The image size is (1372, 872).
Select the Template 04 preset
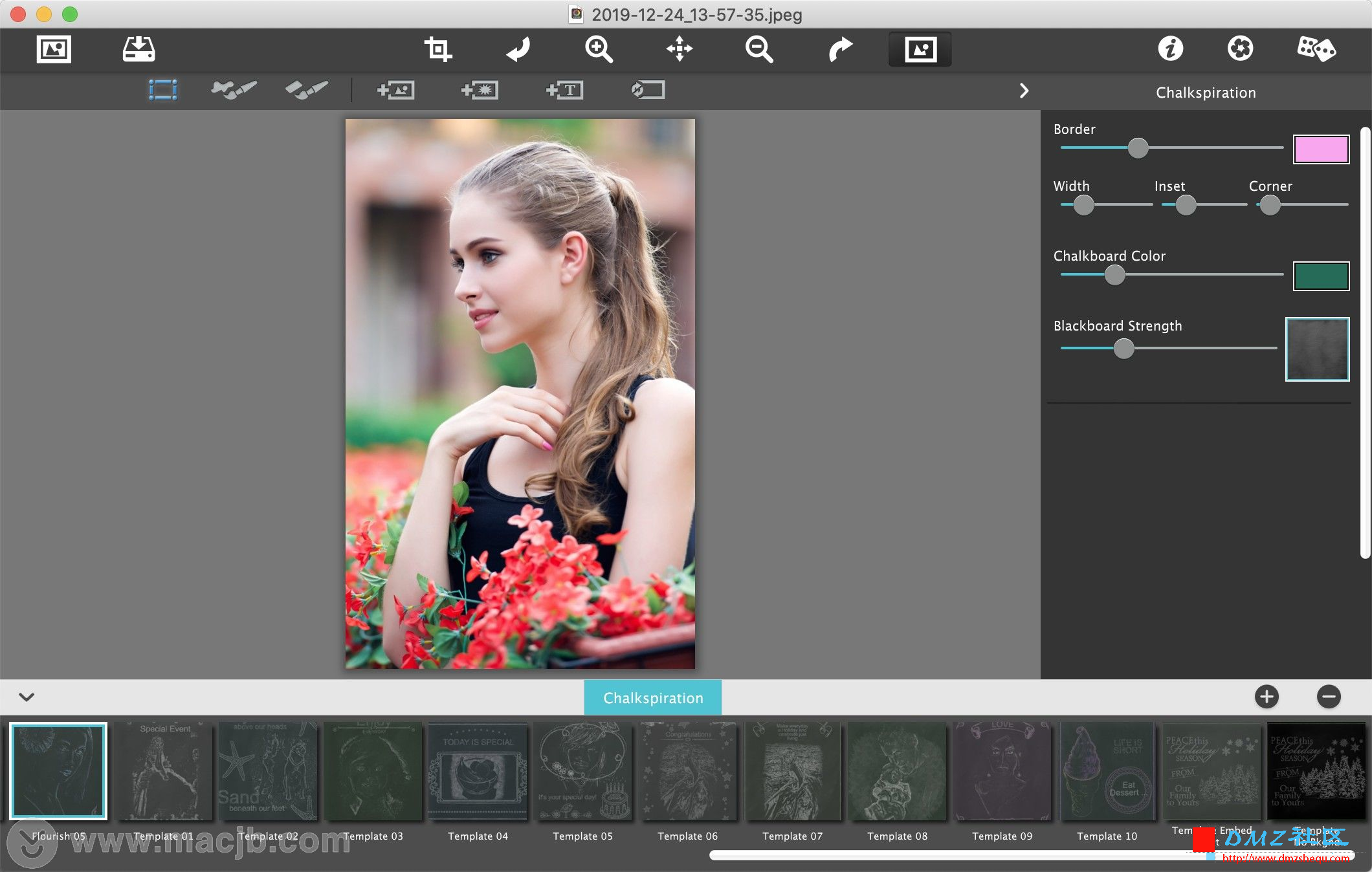[x=478, y=771]
